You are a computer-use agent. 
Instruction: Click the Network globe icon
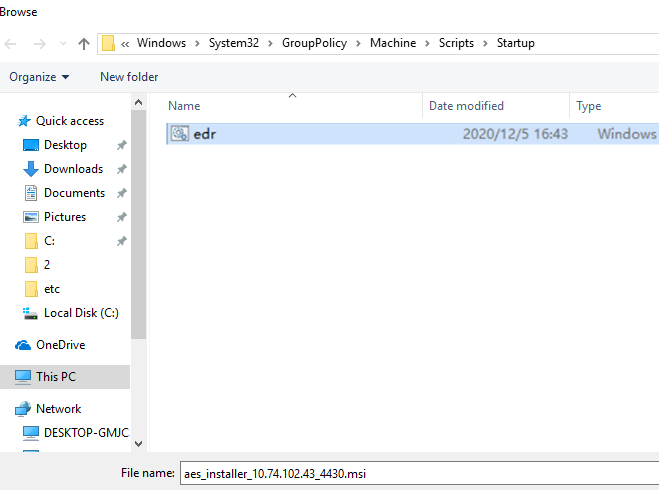[x=23, y=409]
